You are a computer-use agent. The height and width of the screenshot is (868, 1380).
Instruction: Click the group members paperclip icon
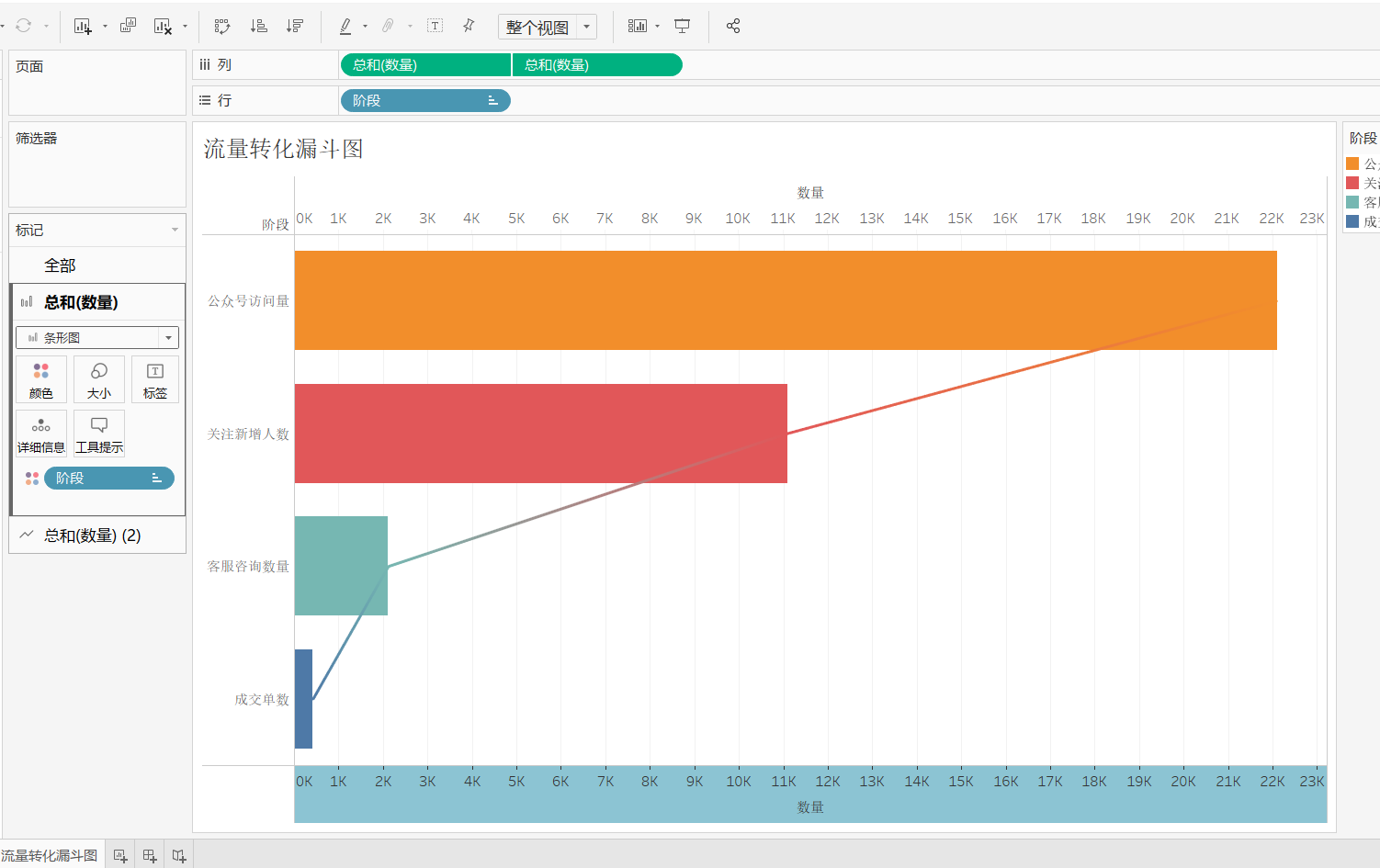(x=389, y=26)
